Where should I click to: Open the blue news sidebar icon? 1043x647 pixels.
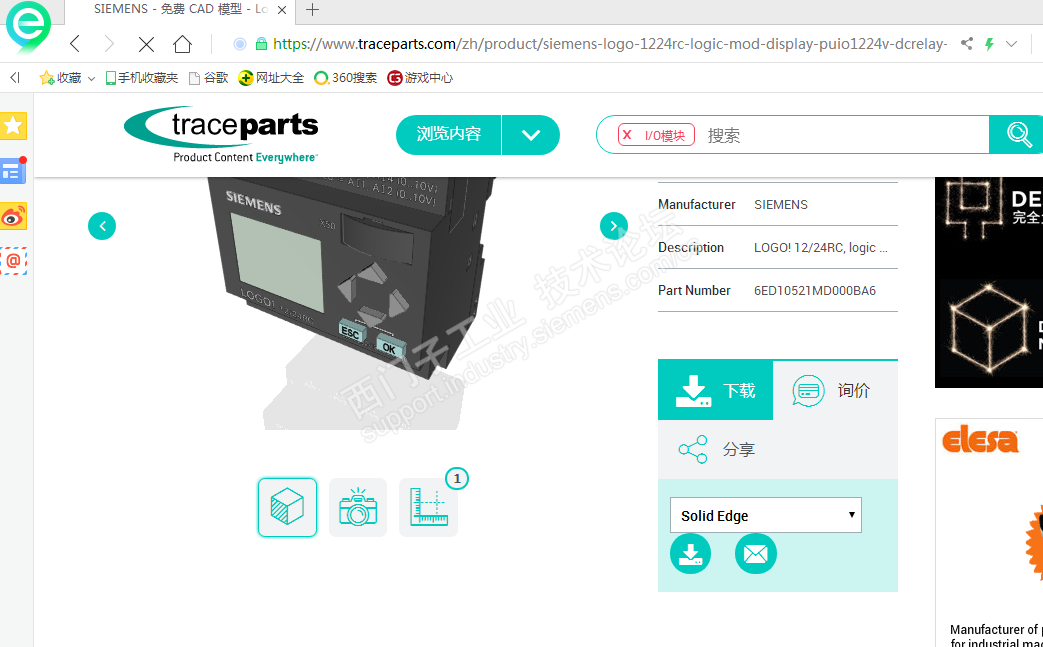(x=13, y=171)
